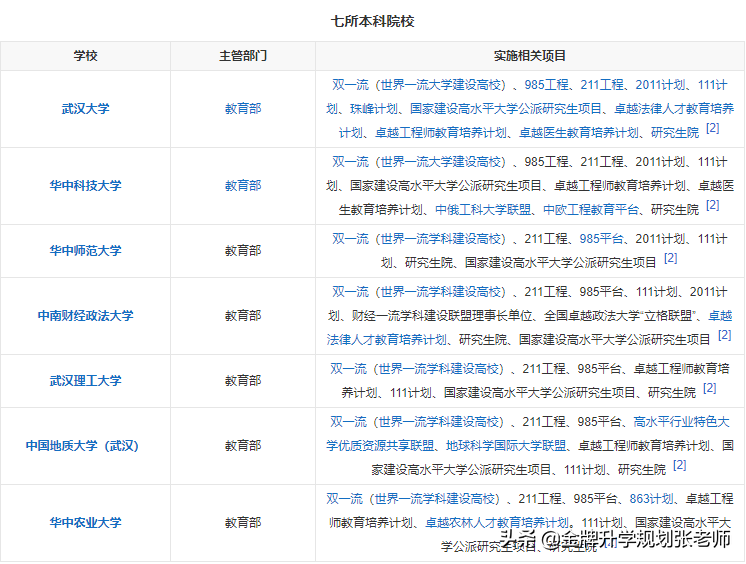Click reference [2] in 武汉大学 row
This screenshot has height=564, width=746.
[x=712, y=128]
